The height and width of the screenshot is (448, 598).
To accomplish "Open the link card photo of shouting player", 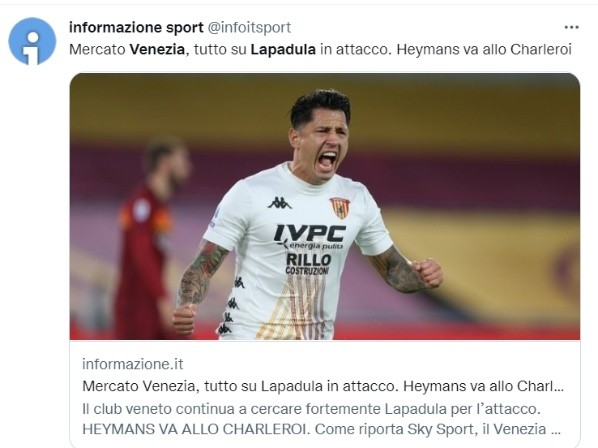I will tap(325, 206).
